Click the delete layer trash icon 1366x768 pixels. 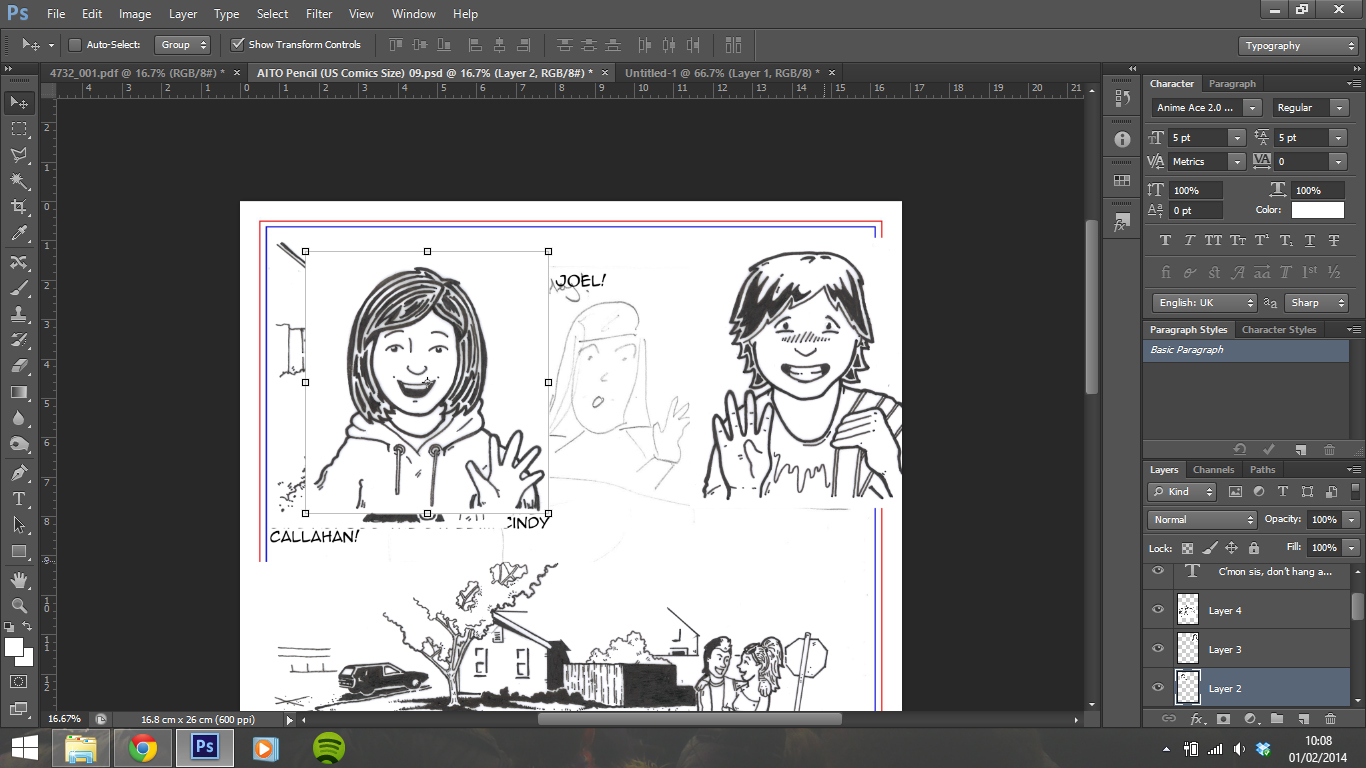(1330, 719)
